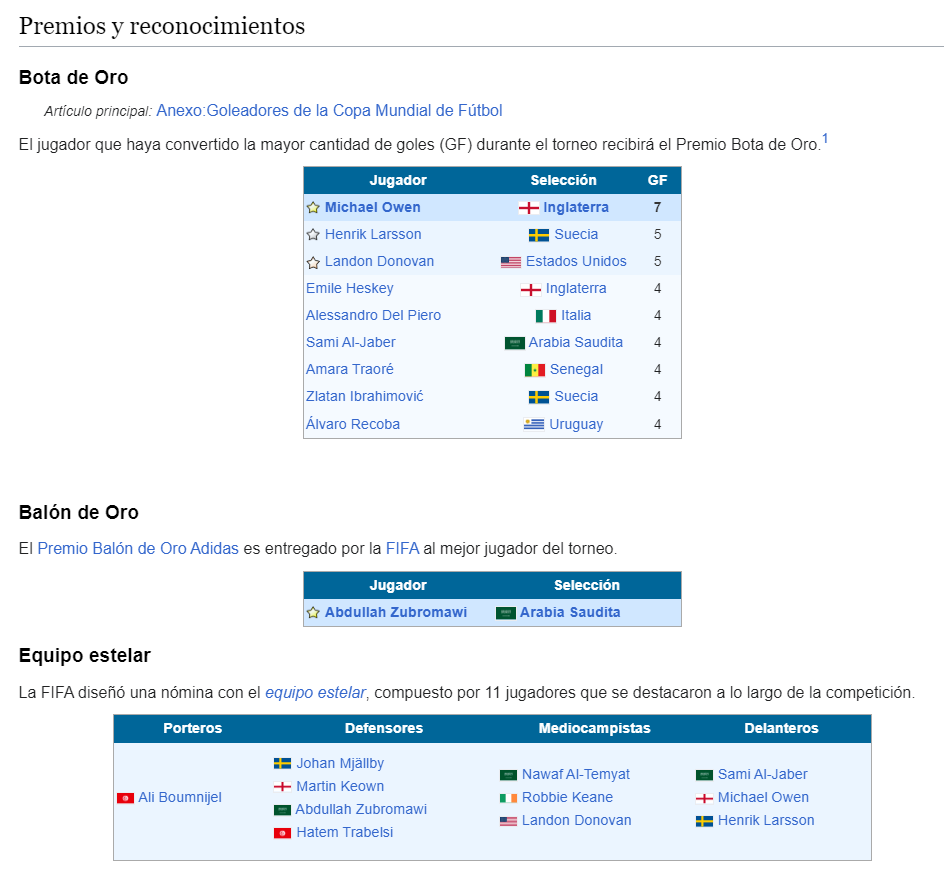
Task: Click Ireland flag beside Robbie Keane
Action: pos(508,798)
